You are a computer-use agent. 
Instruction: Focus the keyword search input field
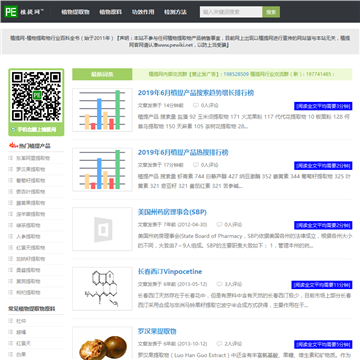231,12
